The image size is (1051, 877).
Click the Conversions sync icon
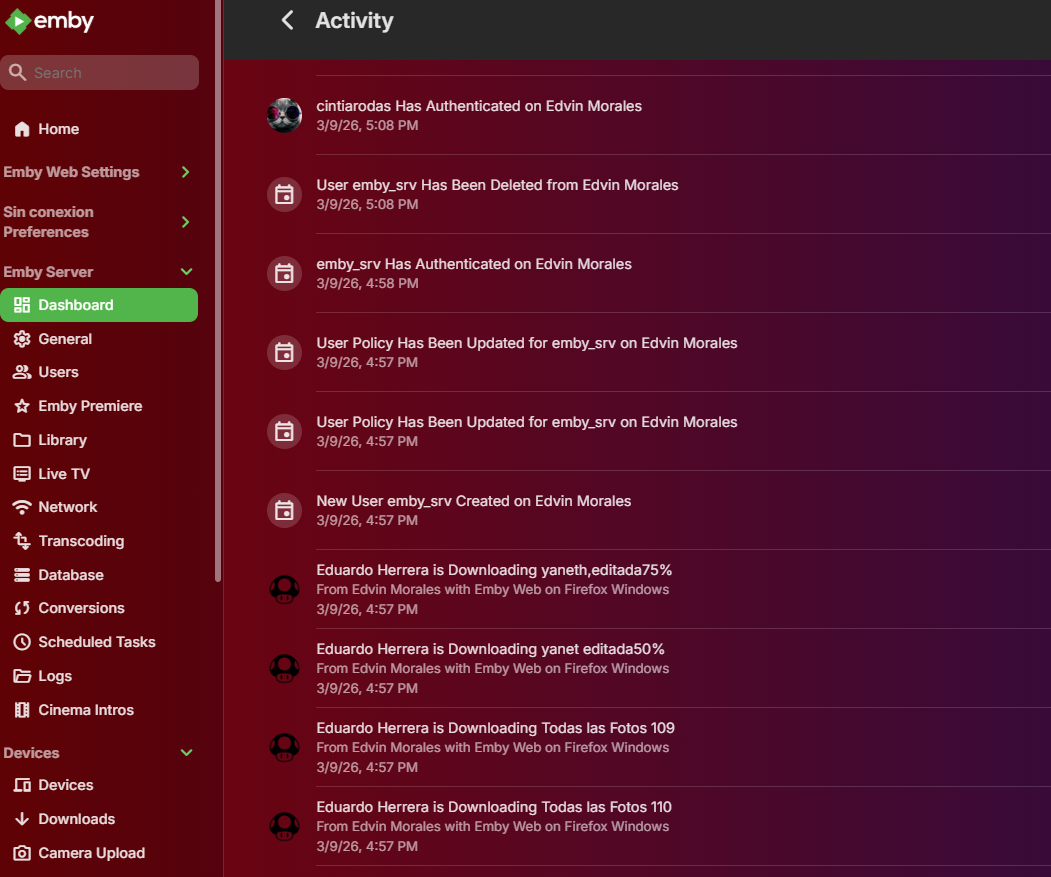pyautogui.click(x=22, y=608)
